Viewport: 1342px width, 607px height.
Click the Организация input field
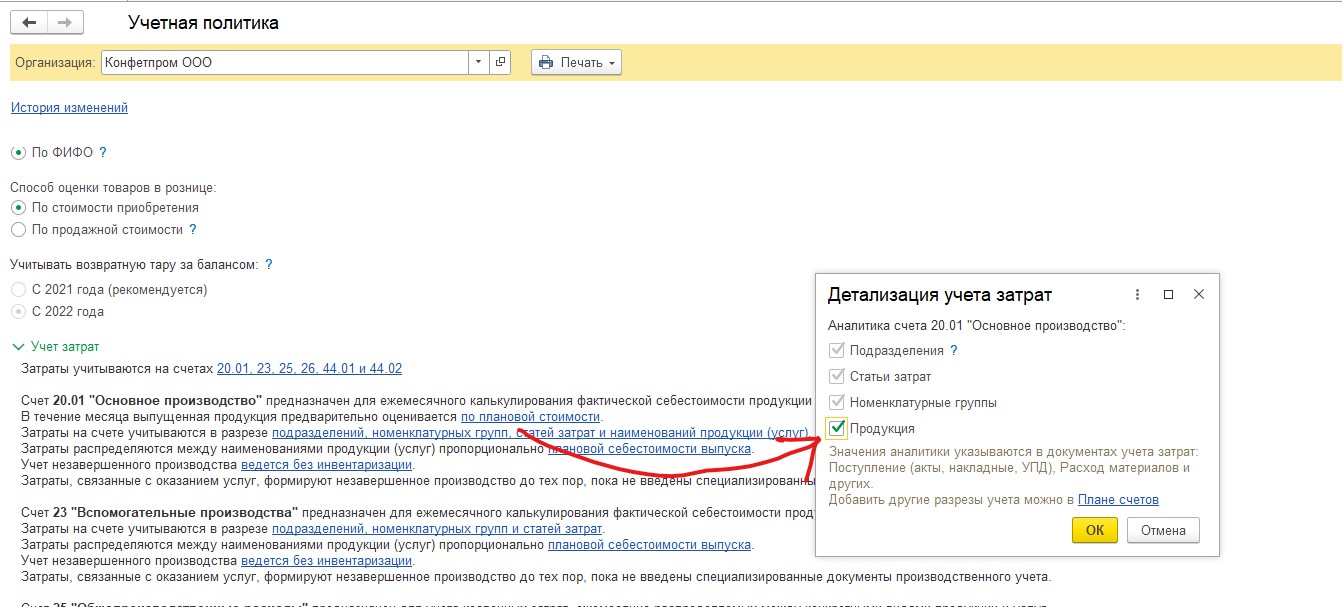285,62
